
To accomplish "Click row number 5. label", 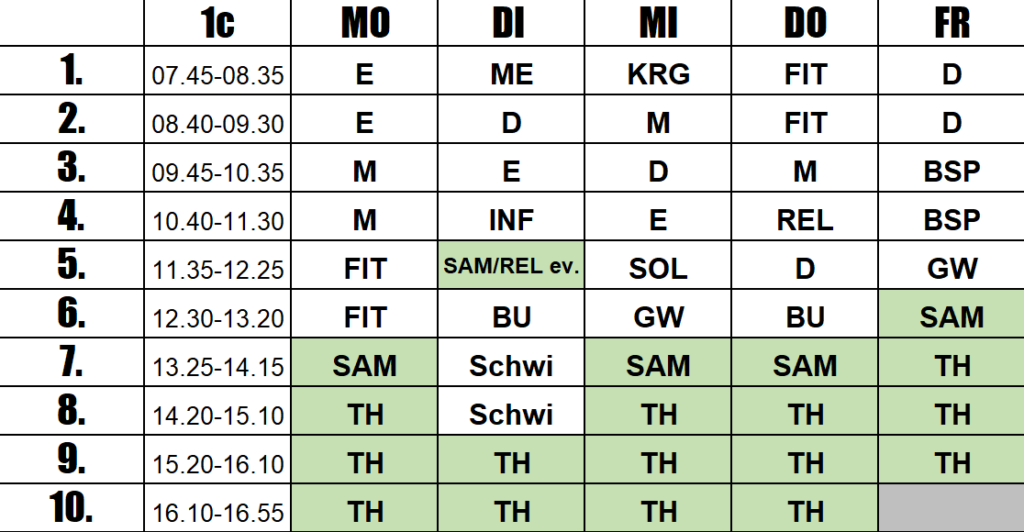I will [x=71, y=264].
